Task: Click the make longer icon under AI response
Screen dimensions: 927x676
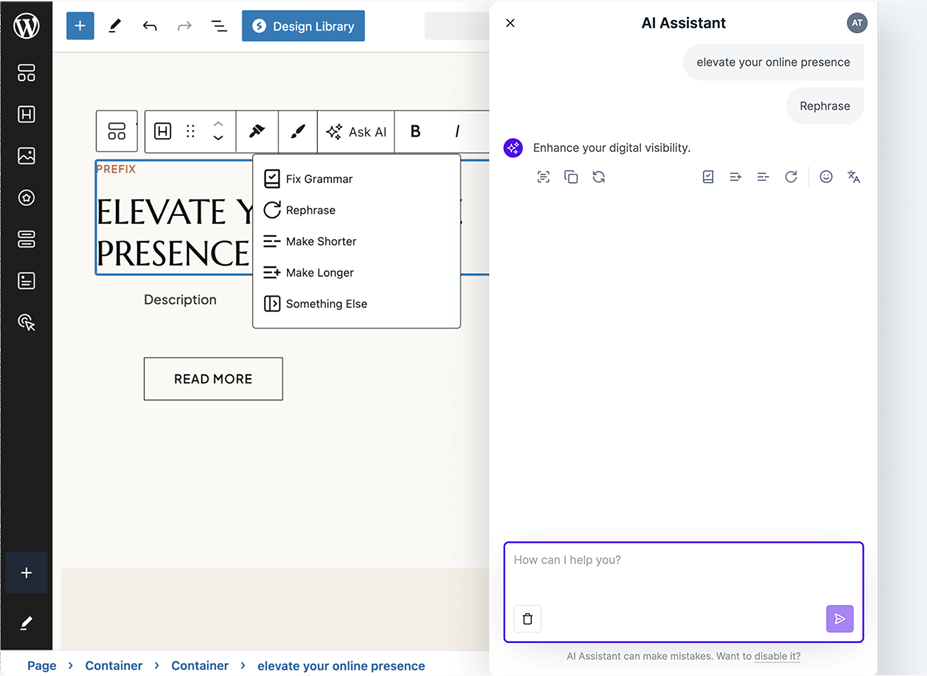Action: (735, 177)
